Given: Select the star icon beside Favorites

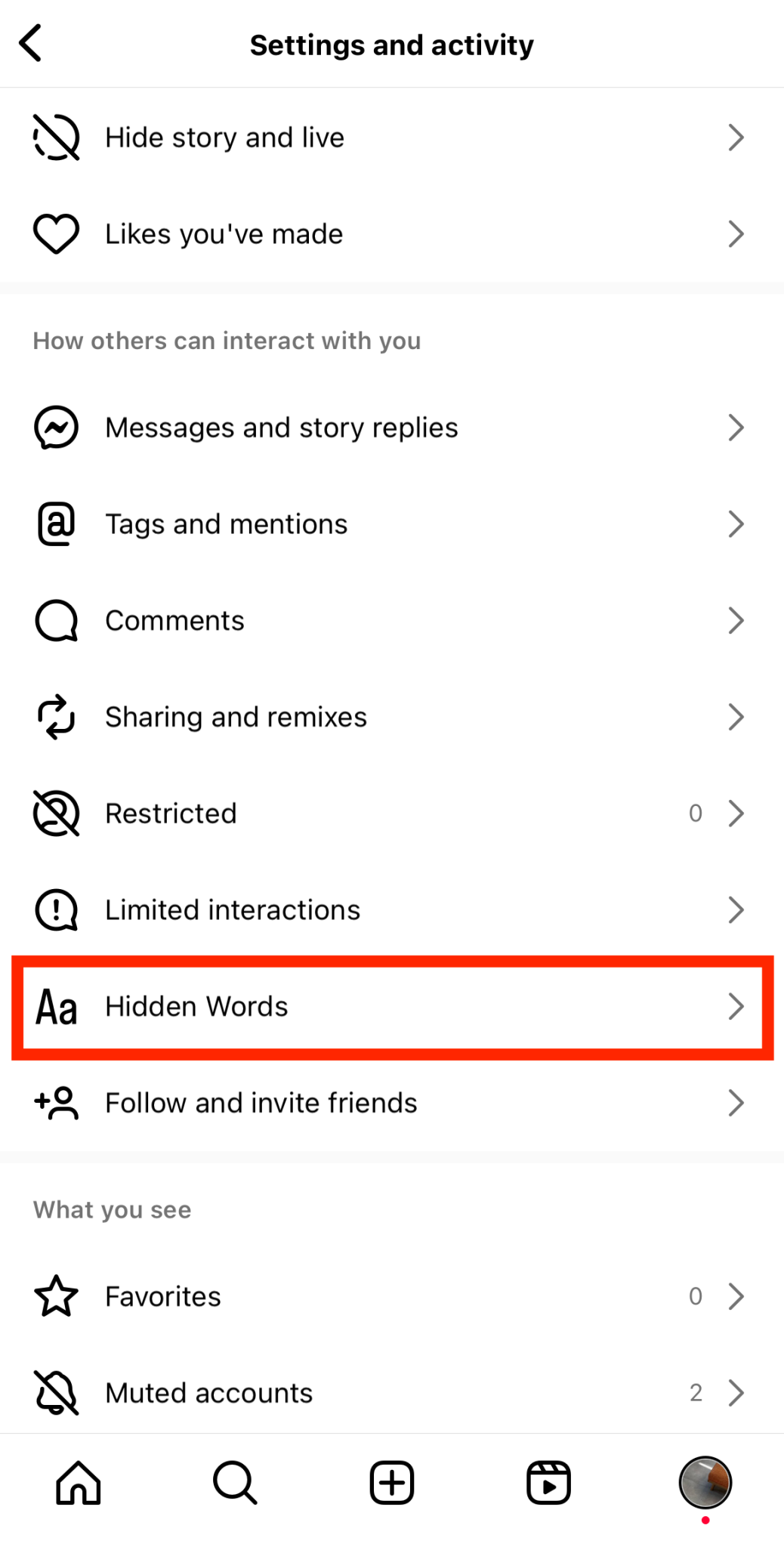Looking at the screenshot, I should 55,1295.
